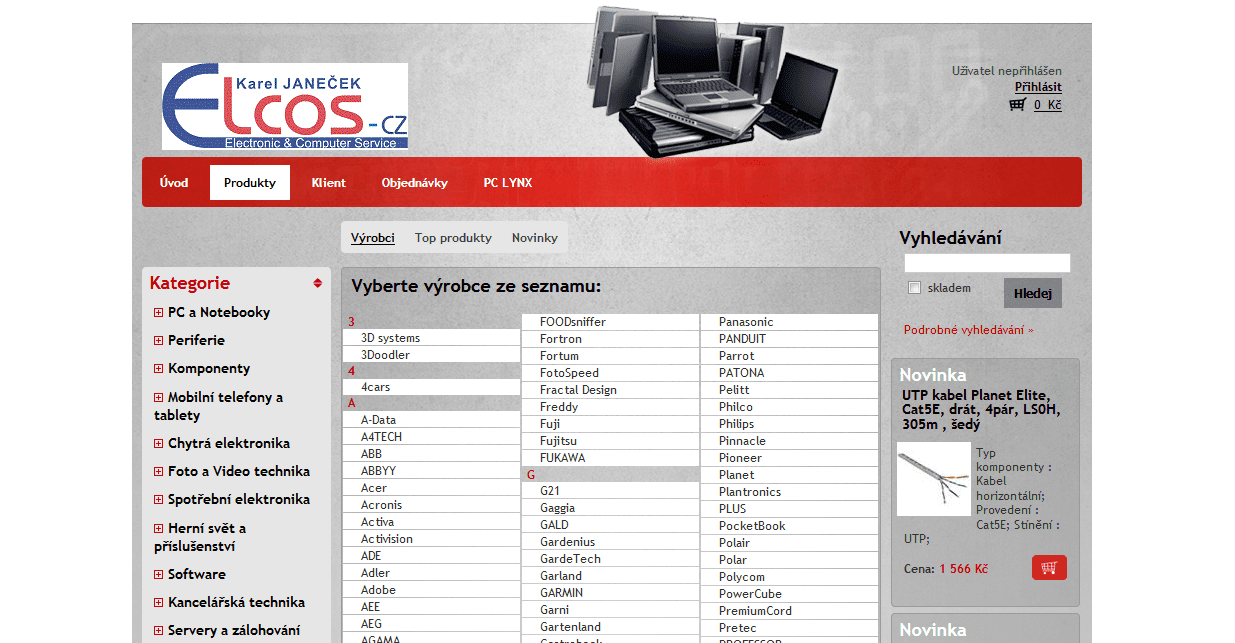Open the 0 Kč cart total link
Image resolution: width=1235 pixels, height=643 pixels.
click(1048, 104)
